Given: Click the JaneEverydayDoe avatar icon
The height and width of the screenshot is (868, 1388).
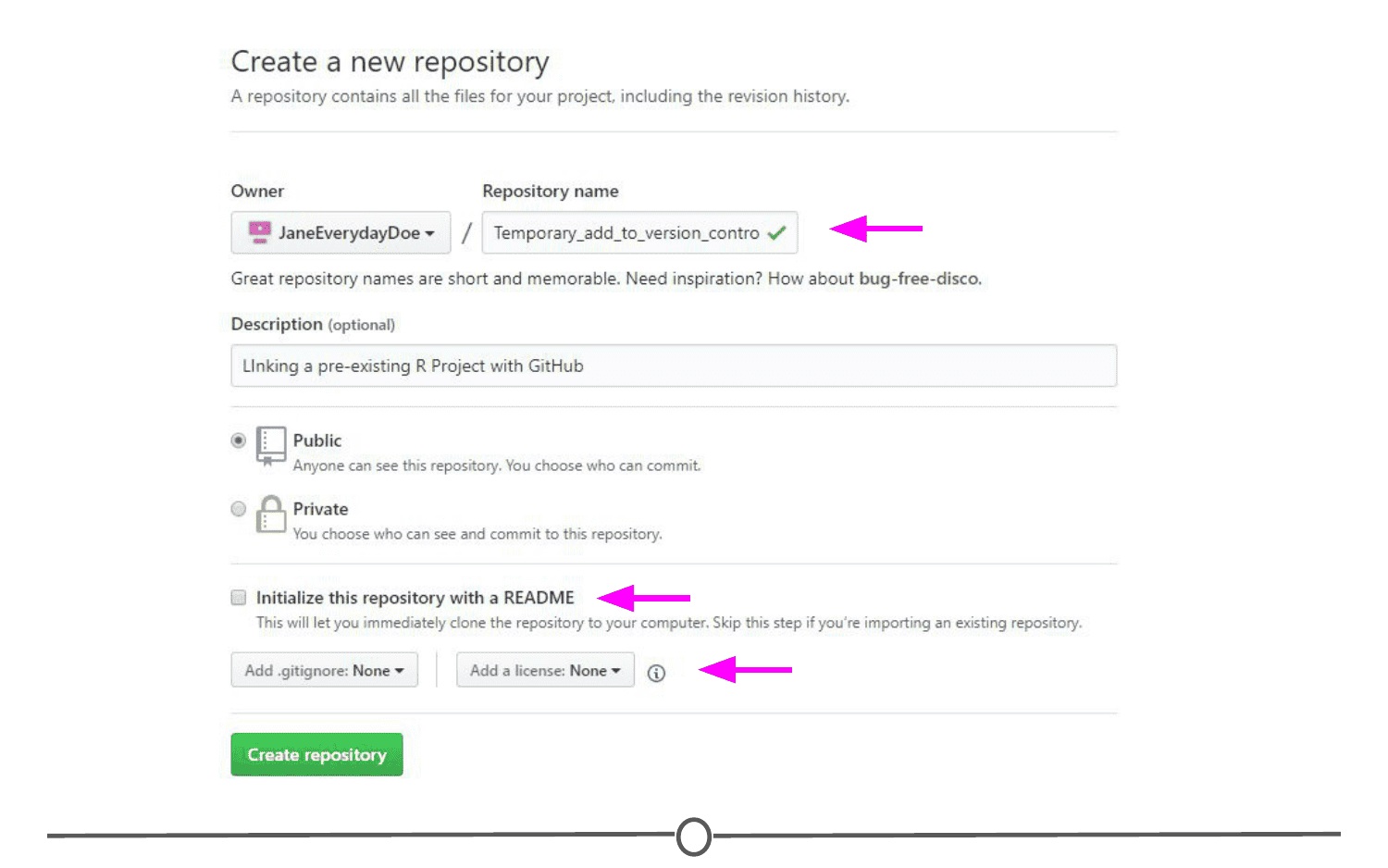Looking at the screenshot, I should click(260, 232).
